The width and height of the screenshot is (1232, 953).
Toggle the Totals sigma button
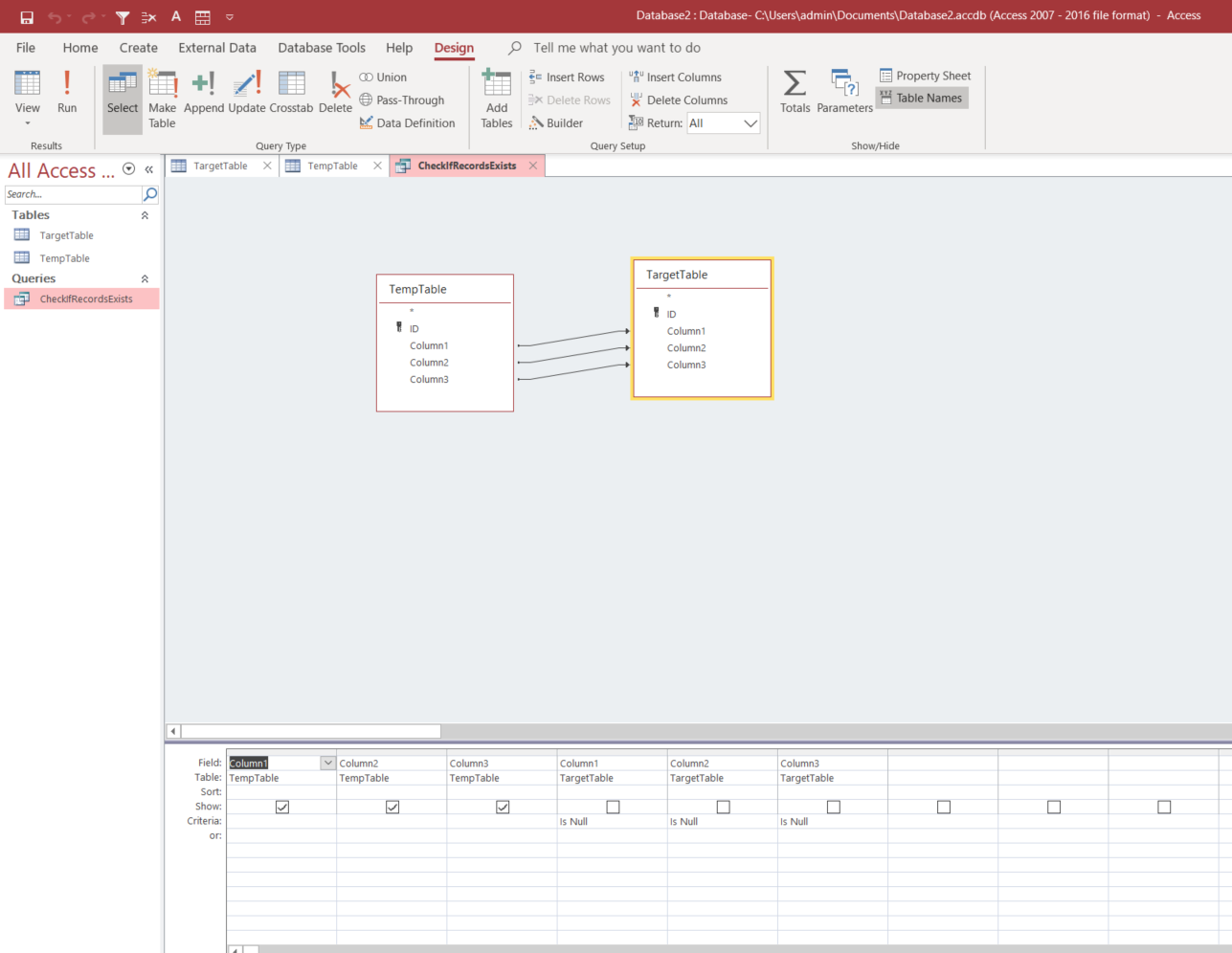pos(795,92)
